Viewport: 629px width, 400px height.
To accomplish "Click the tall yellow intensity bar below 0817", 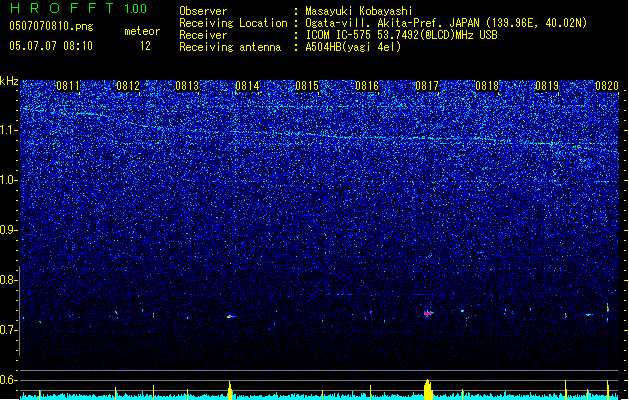I will pos(428,390).
